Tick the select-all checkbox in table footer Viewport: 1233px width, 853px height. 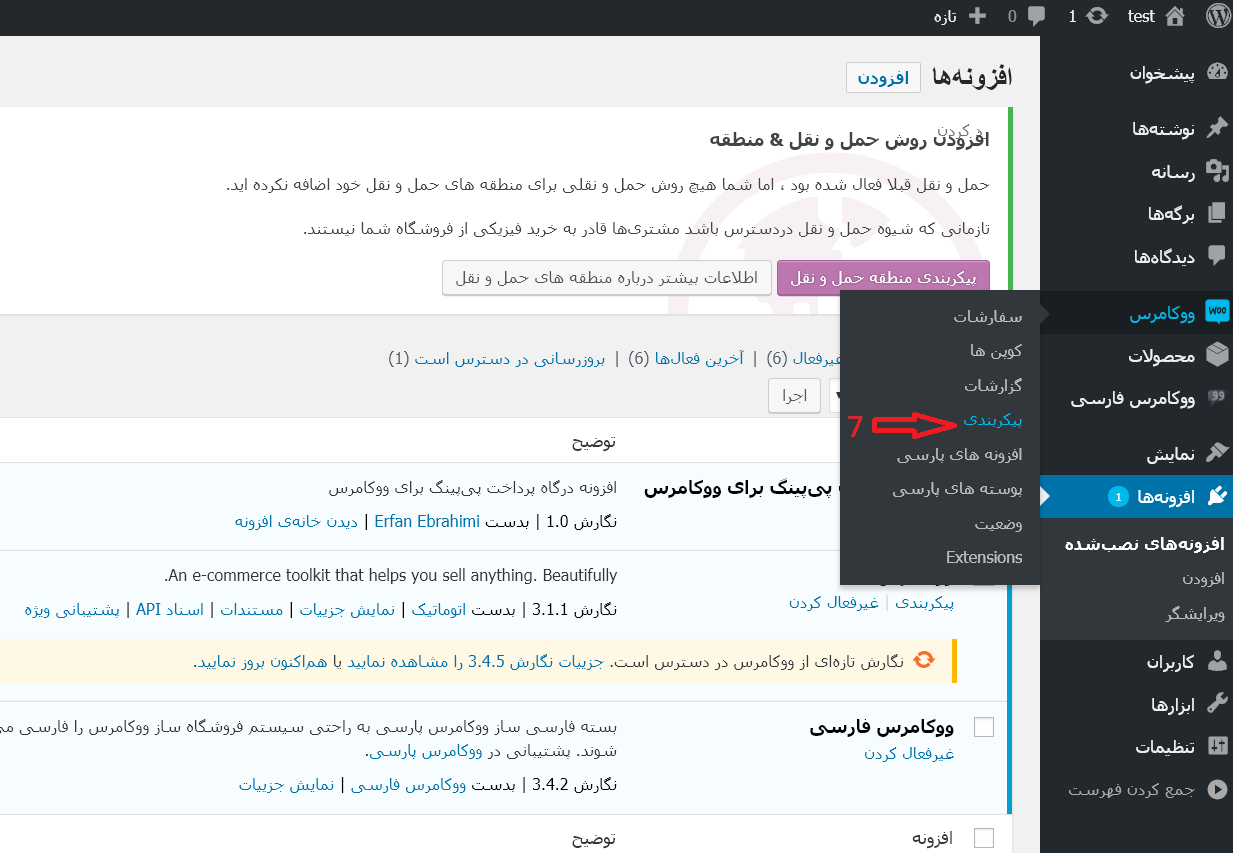tap(984, 838)
